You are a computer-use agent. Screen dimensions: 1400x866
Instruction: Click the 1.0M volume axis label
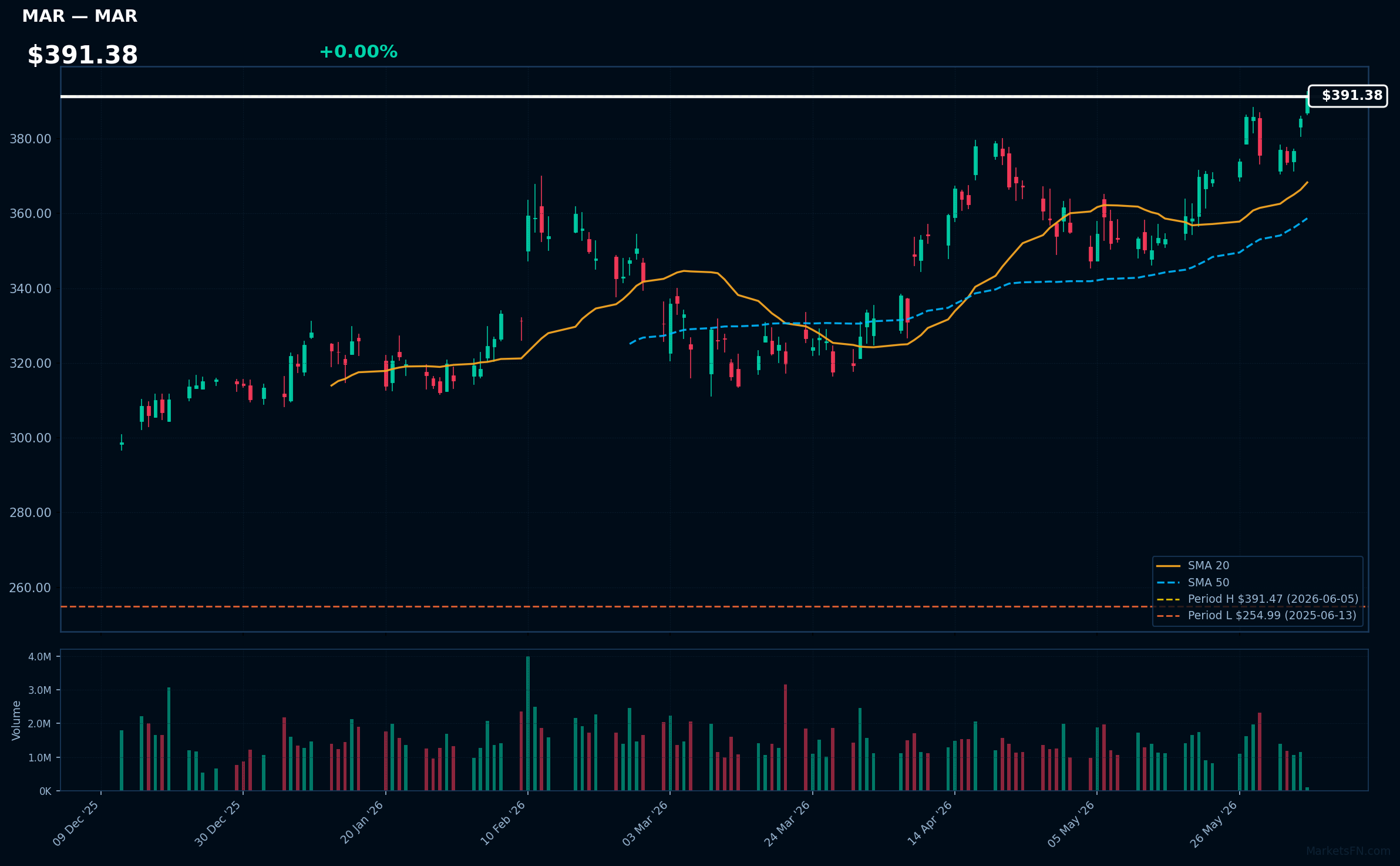coord(40,758)
